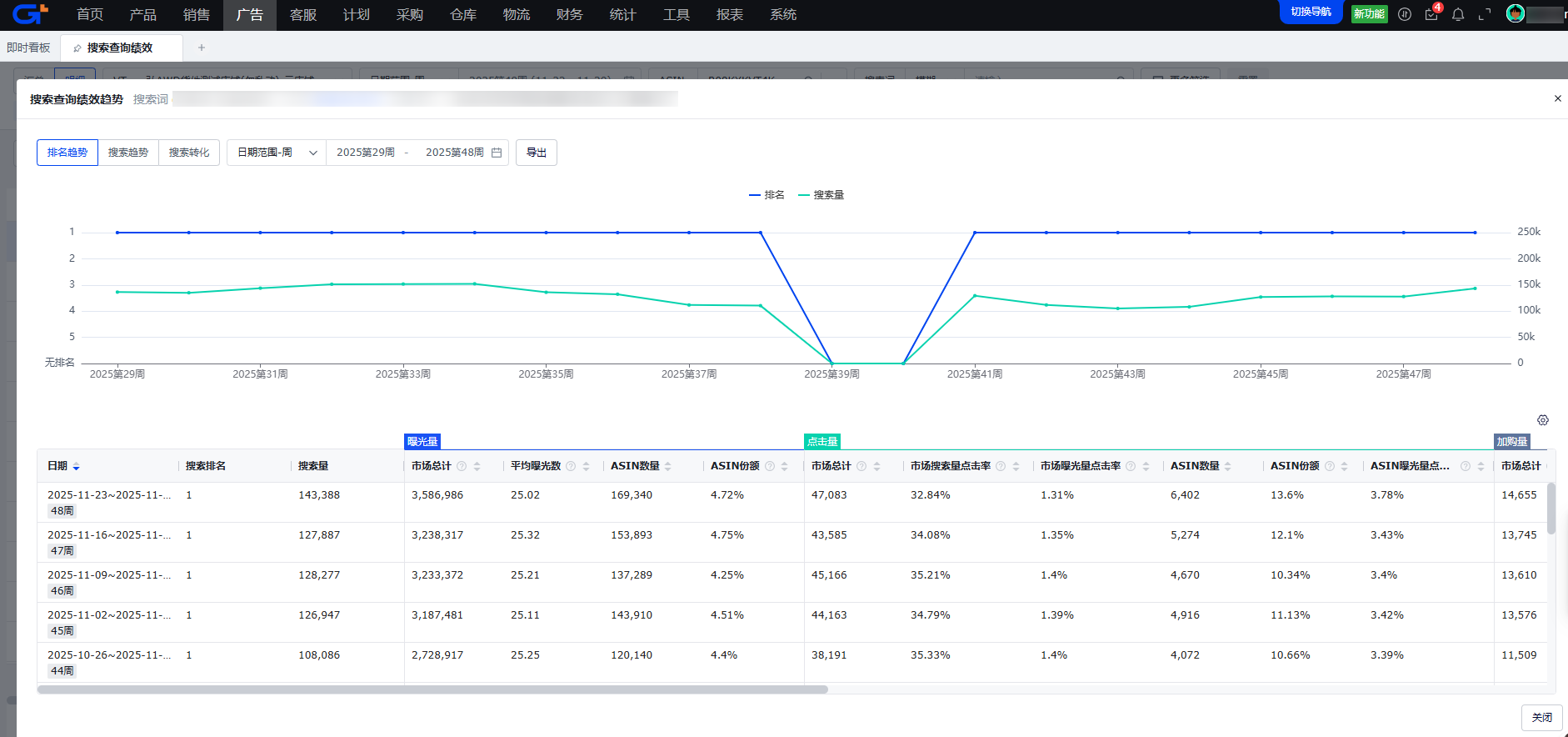Switch to the 即时看板 tab
The height and width of the screenshot is (737, 1568).
coord(28,48)
